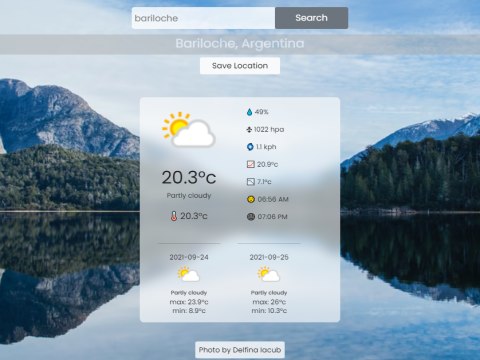Click the red thermometer feels-like icon

tap(174, 216)
